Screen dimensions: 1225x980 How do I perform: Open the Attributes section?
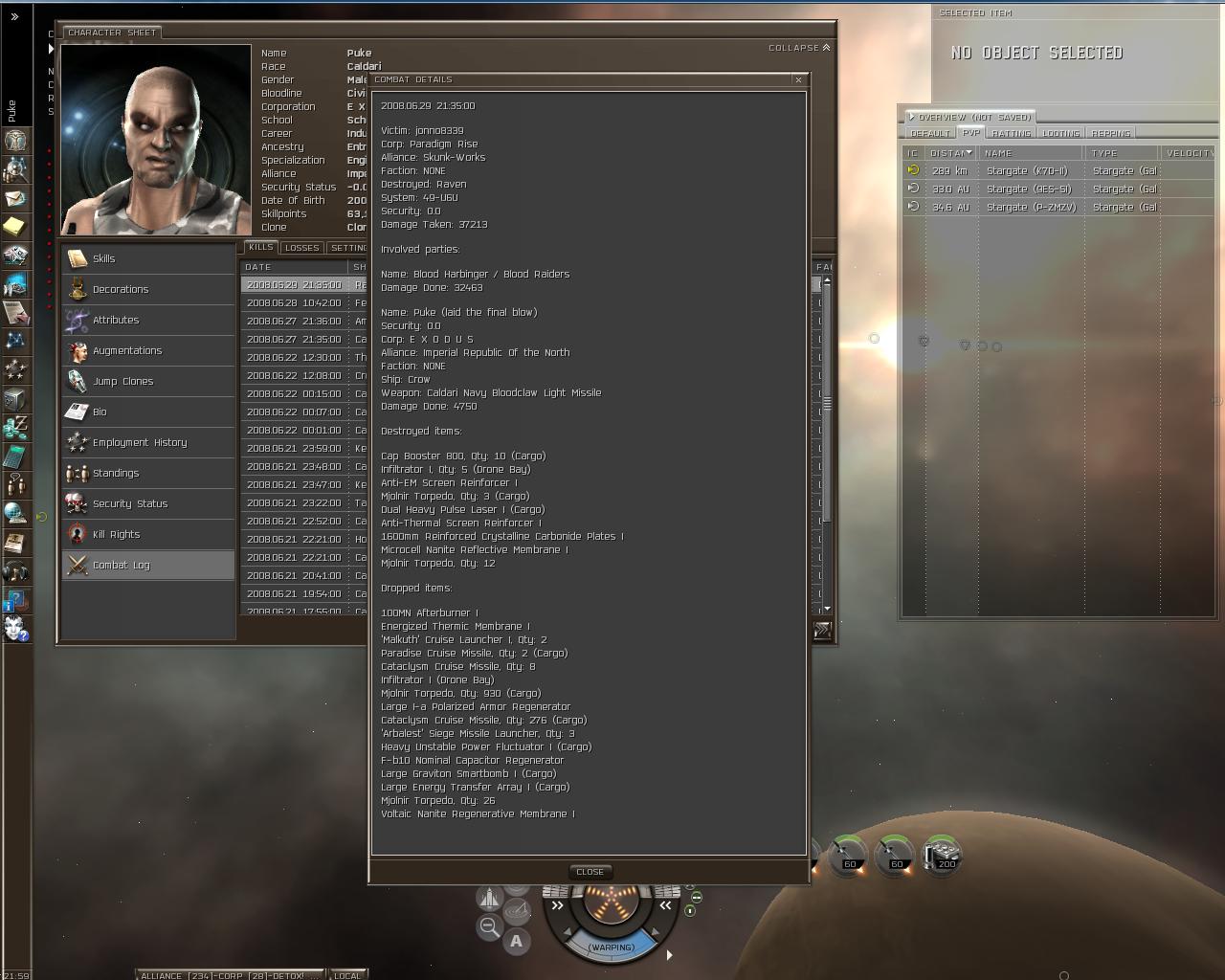point(148,320)
